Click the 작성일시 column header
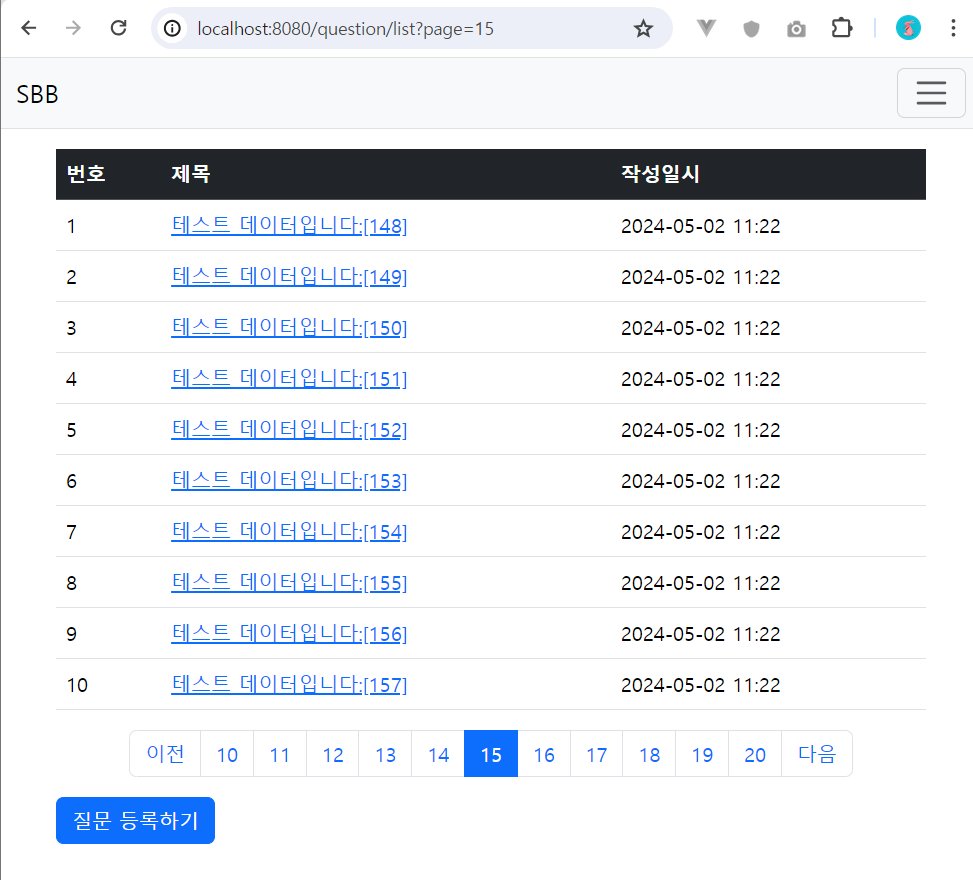 pyautogui.click(x=660, y=174)
